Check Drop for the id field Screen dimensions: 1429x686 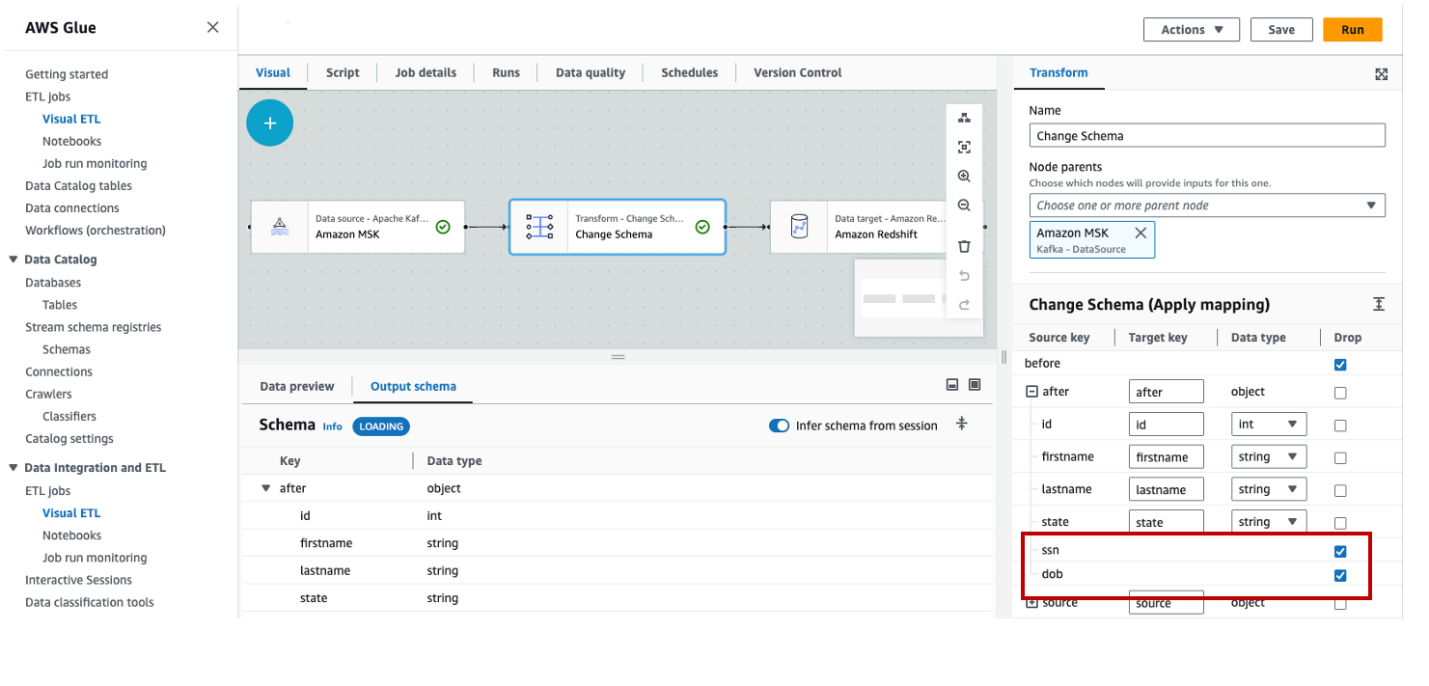coord(1340,425)
